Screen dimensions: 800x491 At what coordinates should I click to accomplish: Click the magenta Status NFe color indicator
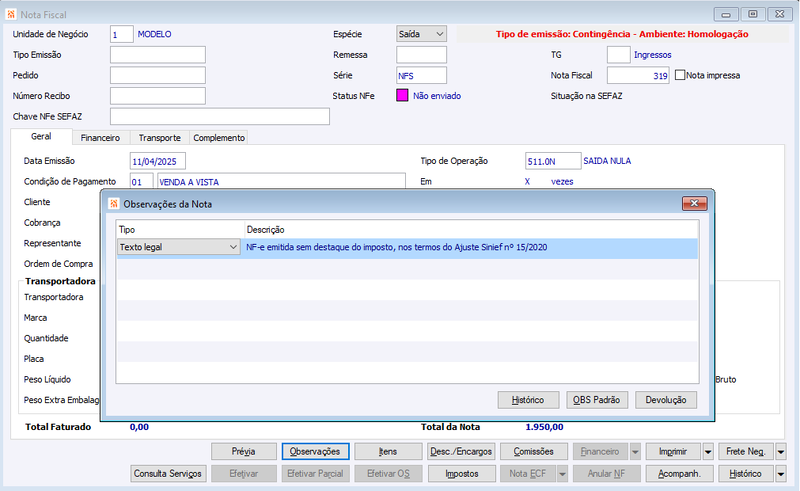(x=402, y=95)
